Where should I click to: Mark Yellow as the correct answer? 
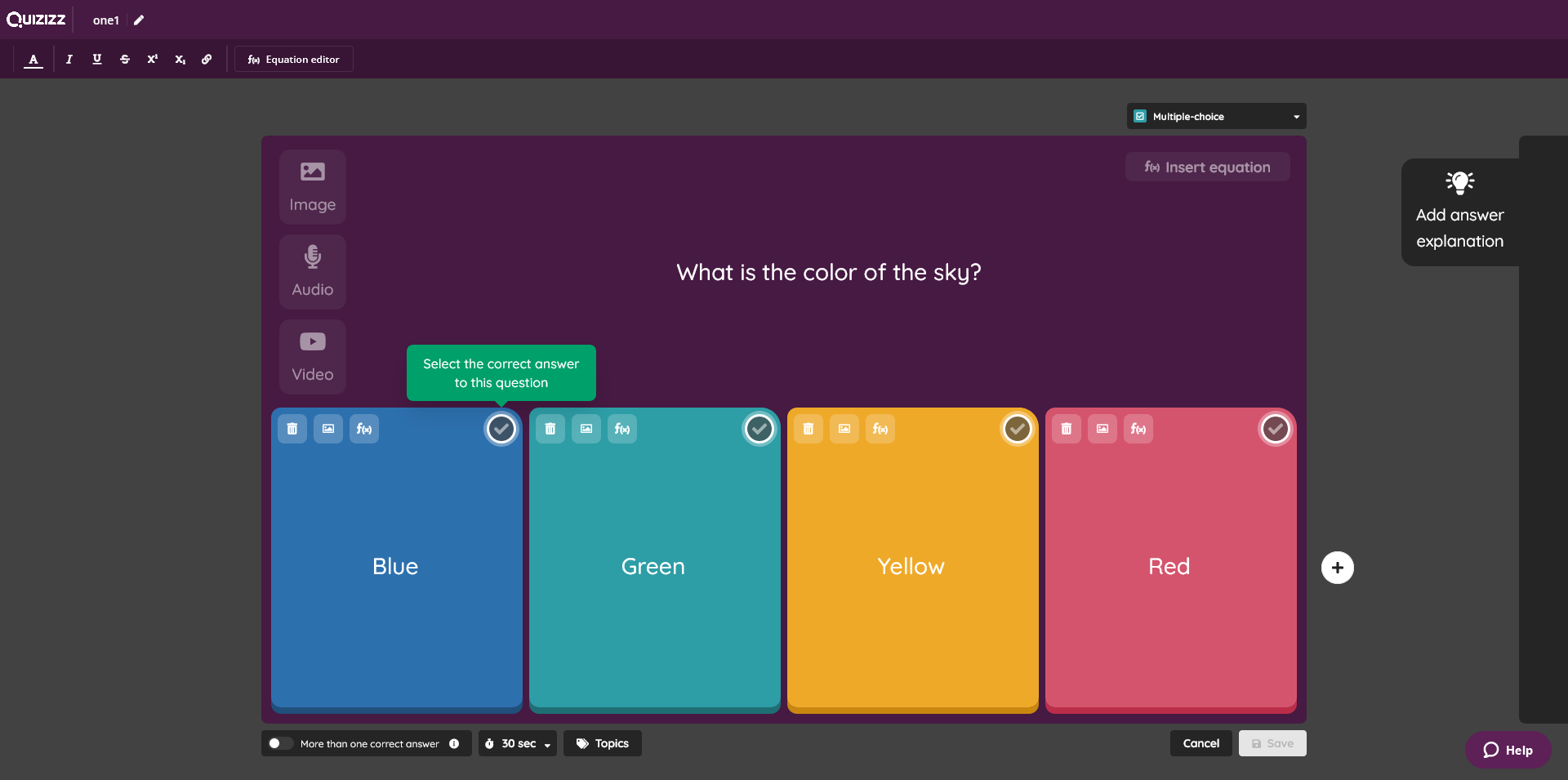pos(1017,428)
